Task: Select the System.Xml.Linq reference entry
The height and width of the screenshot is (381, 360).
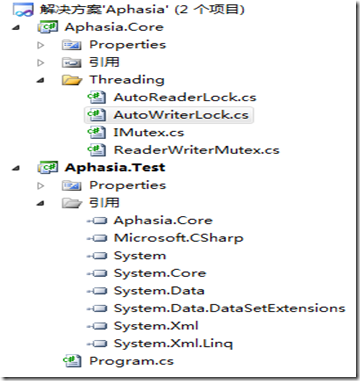Action: pos(173,344)
